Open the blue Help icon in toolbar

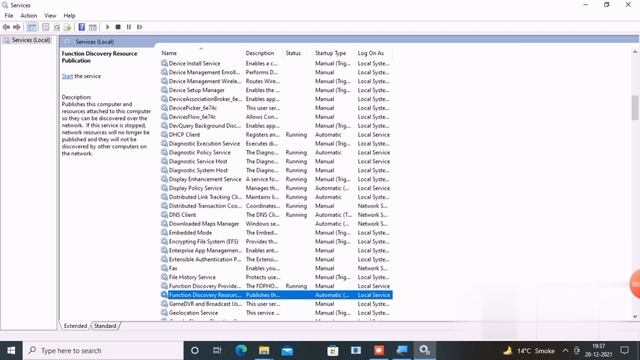[x=82, y=27]
